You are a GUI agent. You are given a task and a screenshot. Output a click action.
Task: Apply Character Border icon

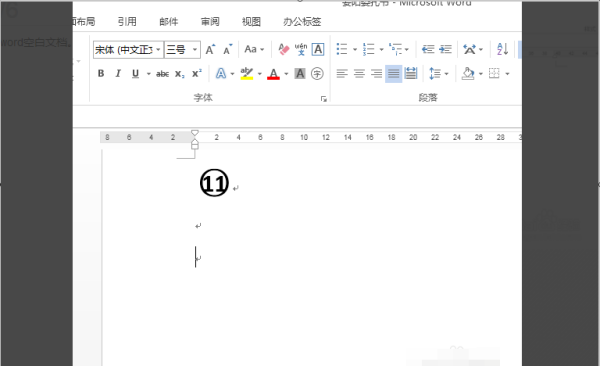[318, 49]
